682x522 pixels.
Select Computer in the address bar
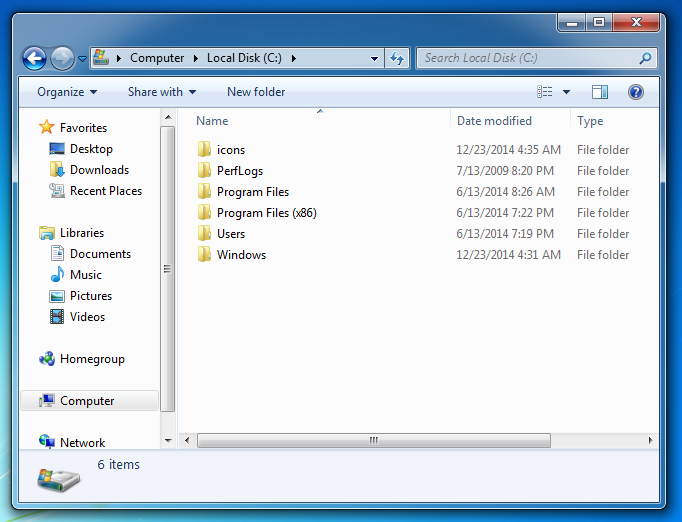click(157, 58)
